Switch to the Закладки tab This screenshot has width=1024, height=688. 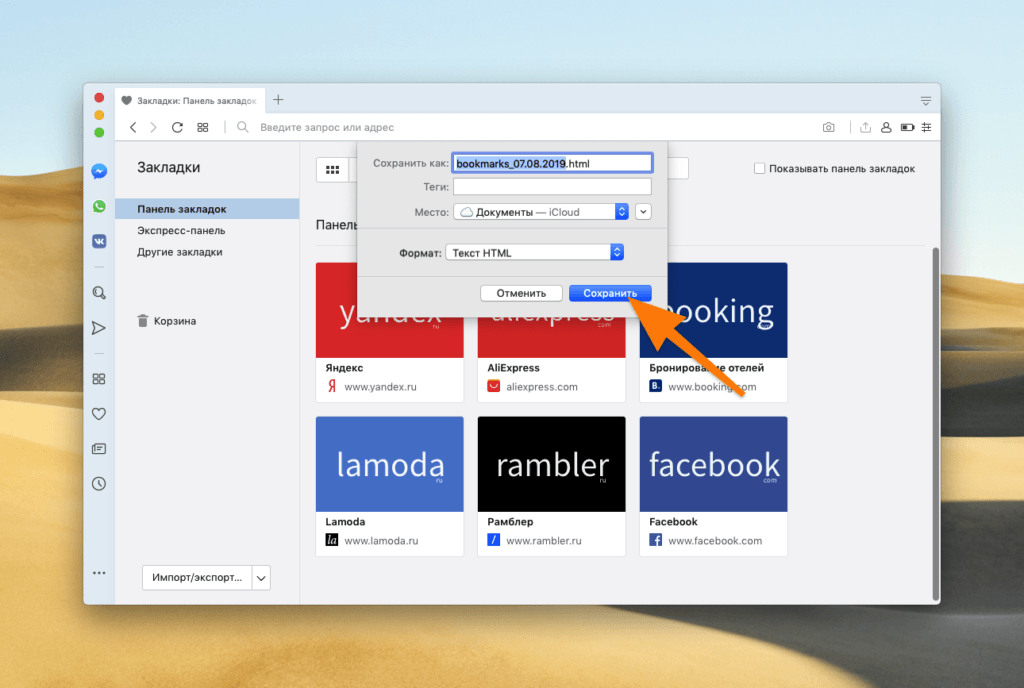190,101
